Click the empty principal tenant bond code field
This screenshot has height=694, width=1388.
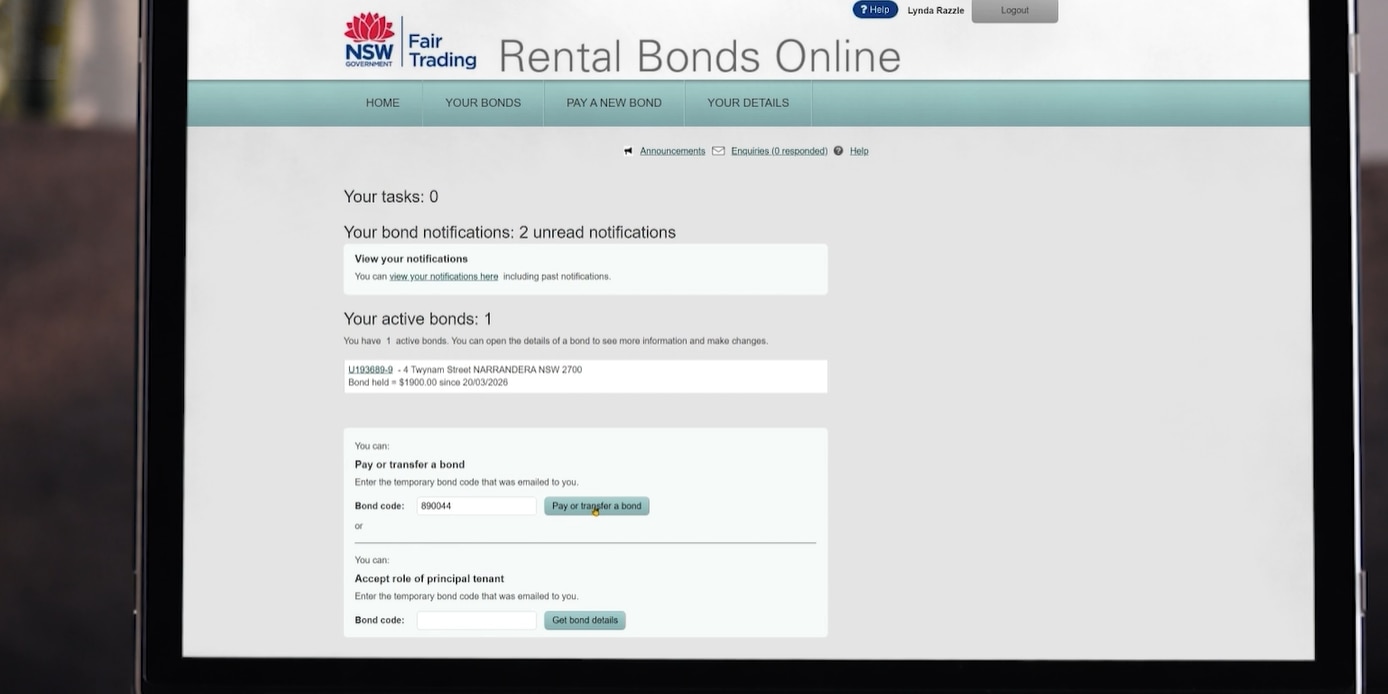click(476, 620)
